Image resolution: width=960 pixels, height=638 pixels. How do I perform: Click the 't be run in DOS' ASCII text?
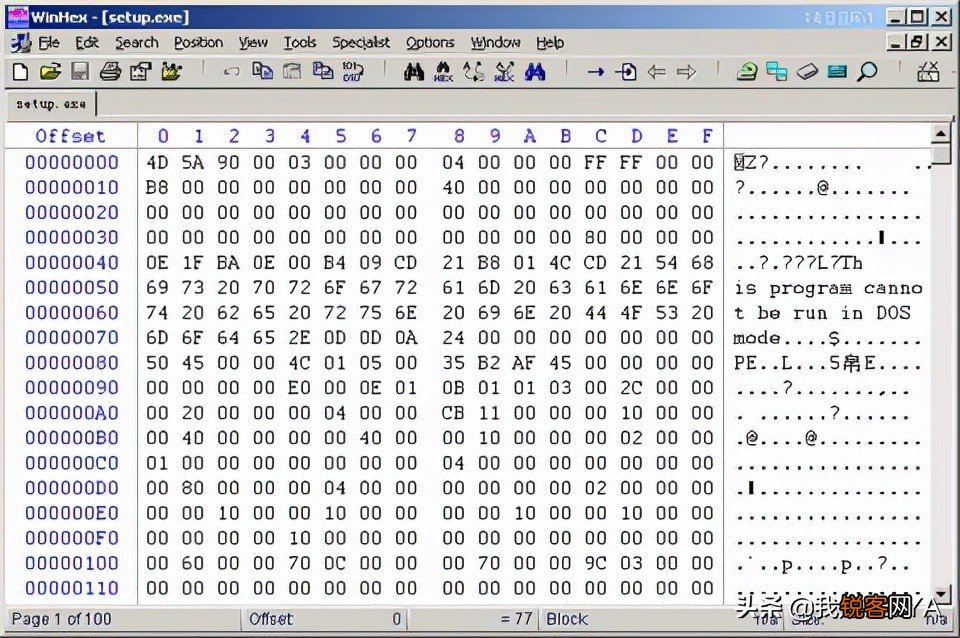[823, 313]
